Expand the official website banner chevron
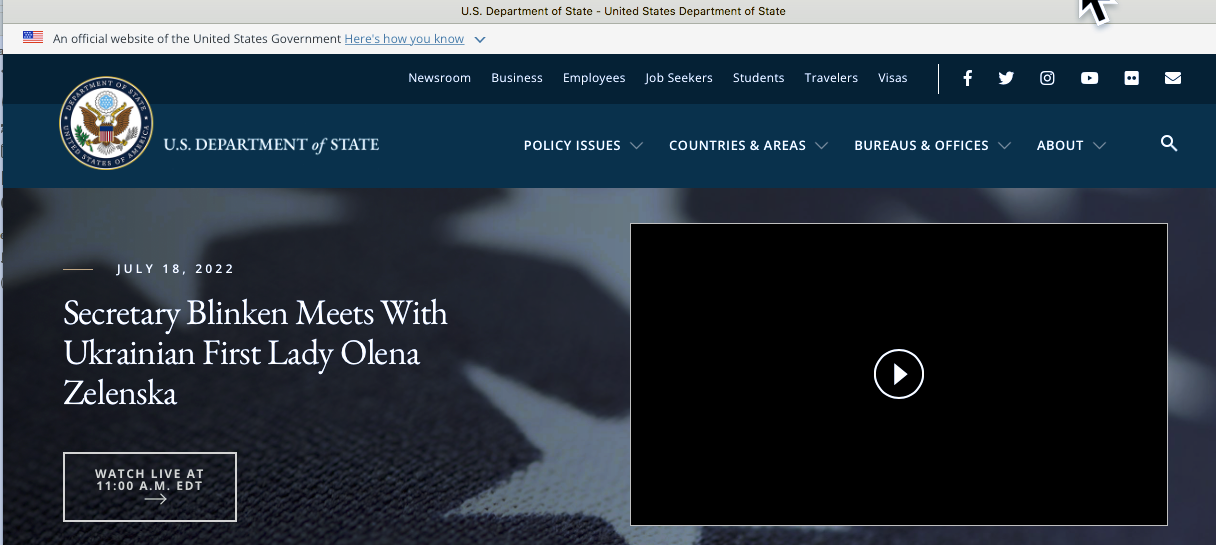Viewport: 1216px width, 545px height. pyautogui.click(x=480, y=39)
